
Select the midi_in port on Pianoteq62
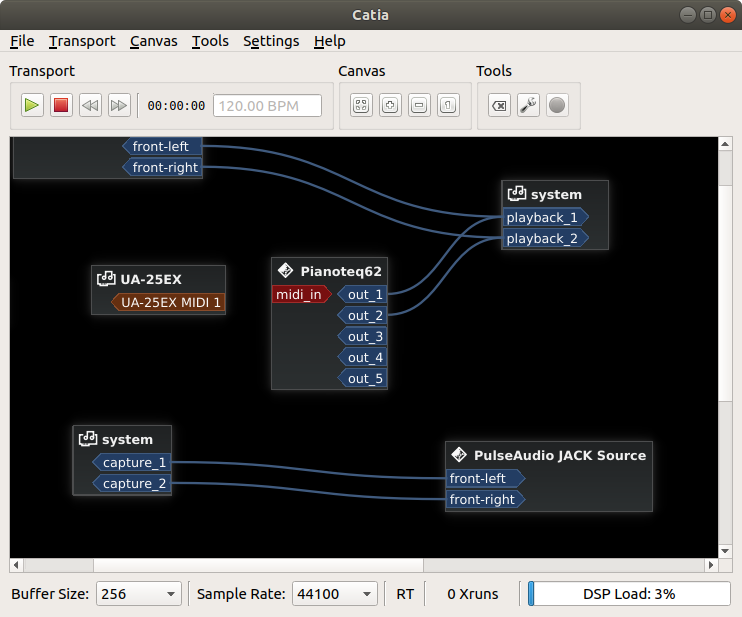tap(301, 294)
